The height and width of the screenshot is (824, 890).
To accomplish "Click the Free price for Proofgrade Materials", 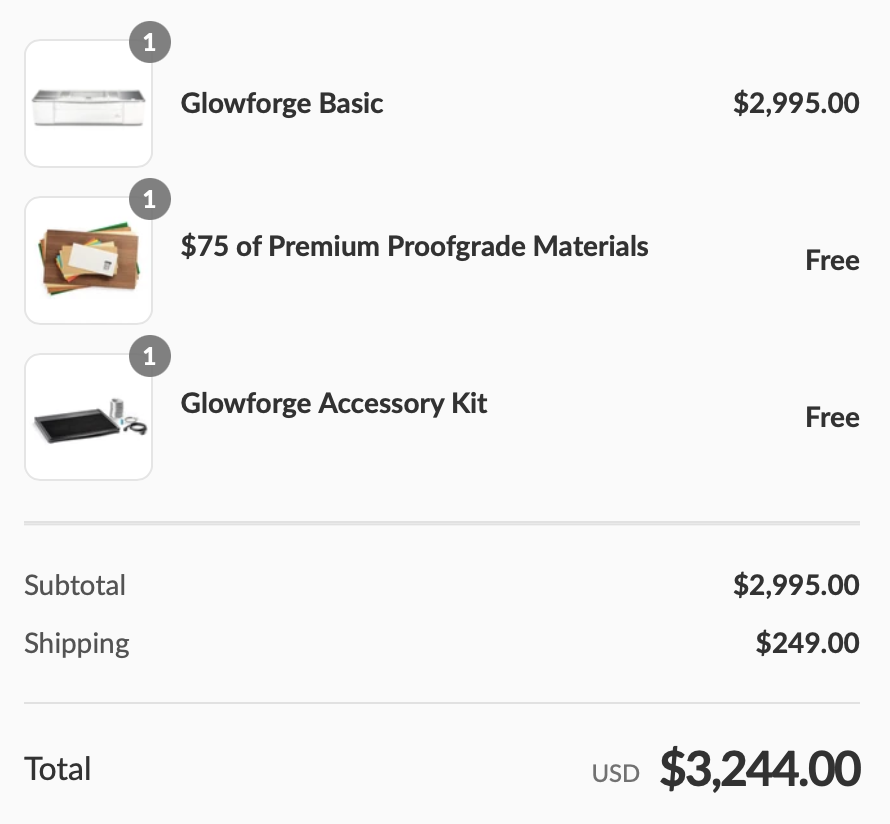I will pos(832,261).
